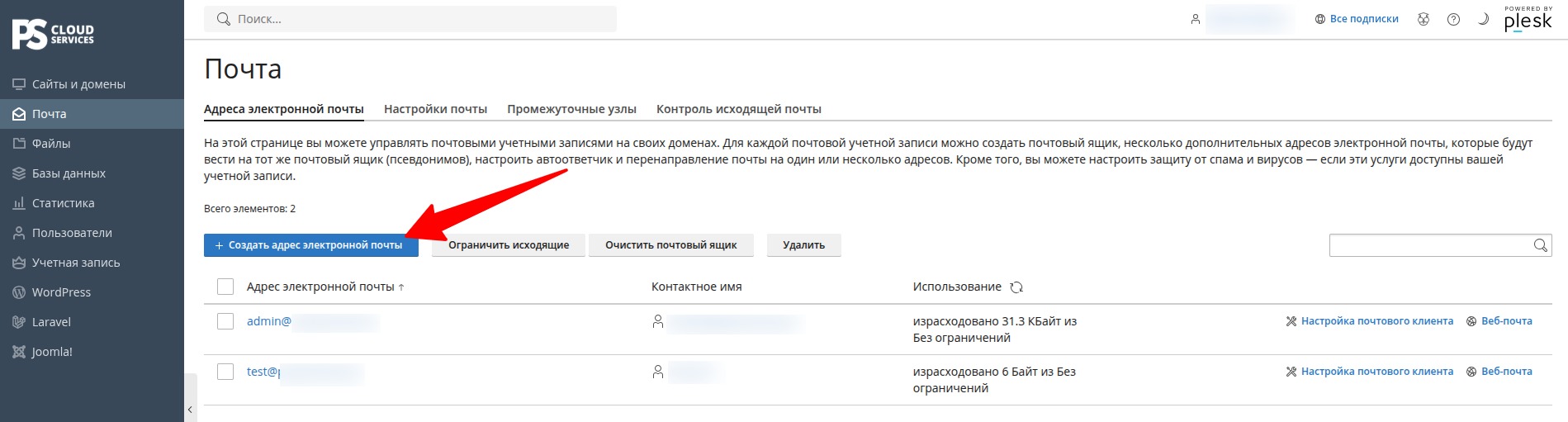Switch to the Mail Settings tab
The height and width of the screenshot is (422, 1568).
coord(435,109)
